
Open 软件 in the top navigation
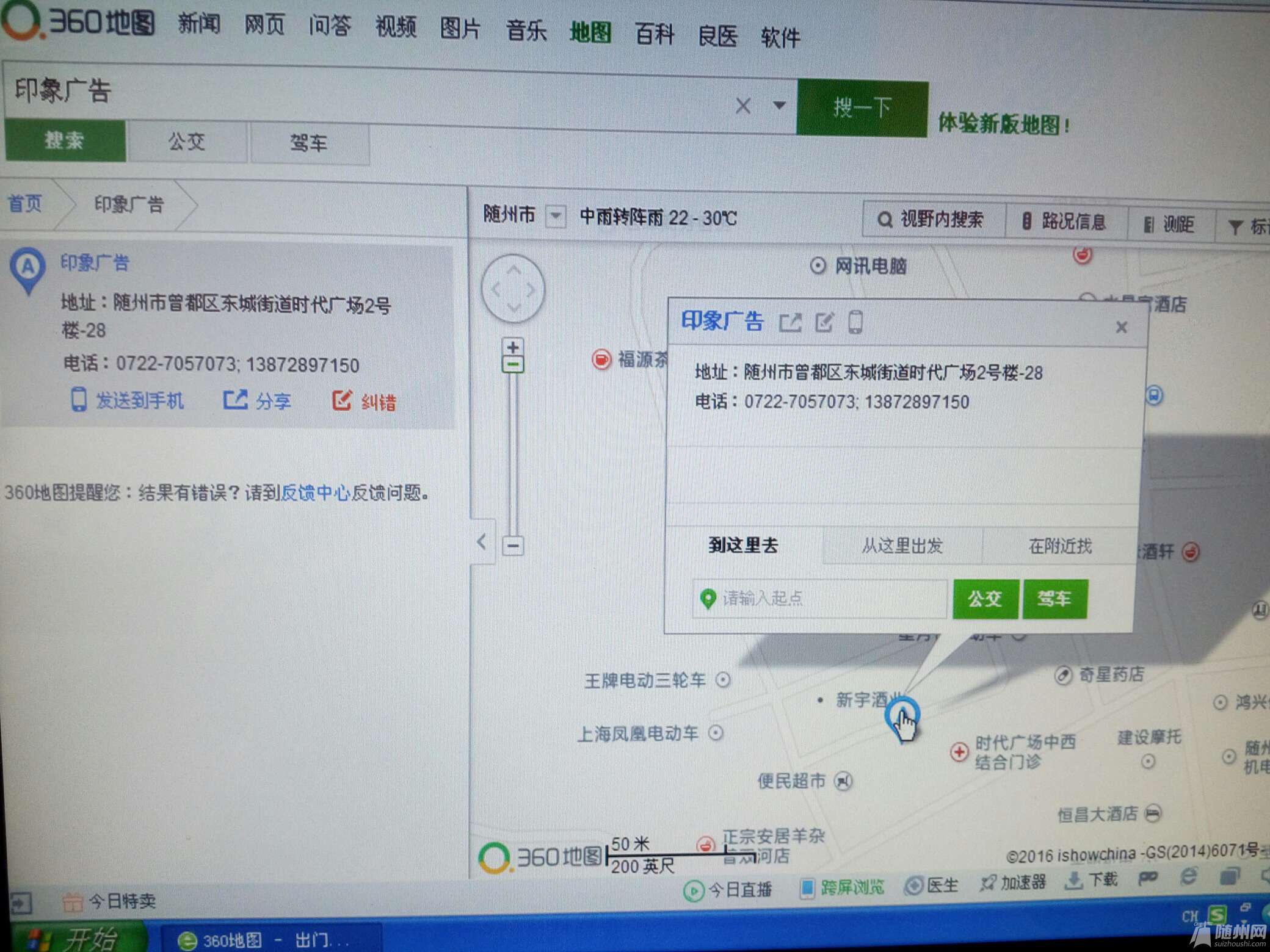[780, 37]
